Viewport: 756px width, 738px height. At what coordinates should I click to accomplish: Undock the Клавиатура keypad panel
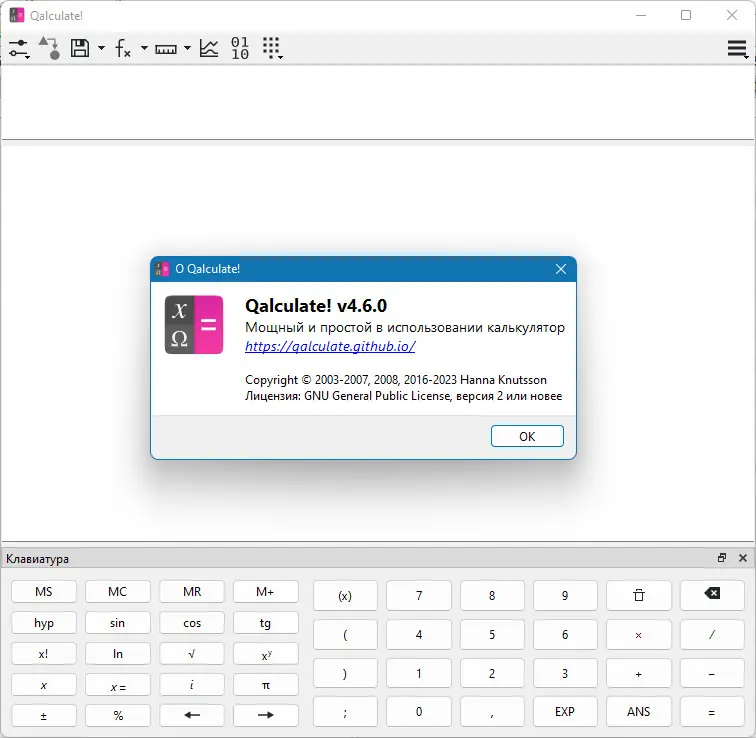coord(722,558)
